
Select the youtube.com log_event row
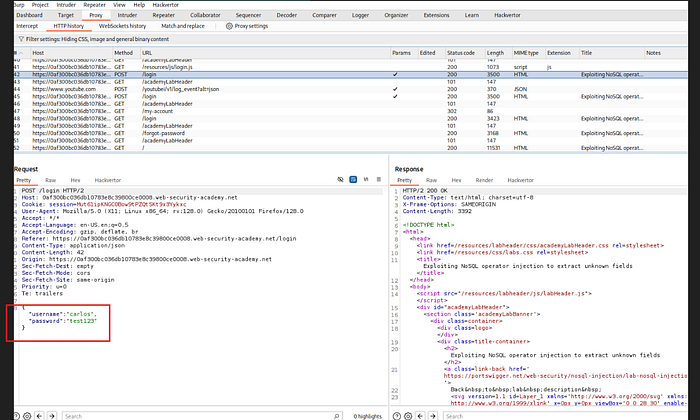pyautogui.click(x=350, y=89)
